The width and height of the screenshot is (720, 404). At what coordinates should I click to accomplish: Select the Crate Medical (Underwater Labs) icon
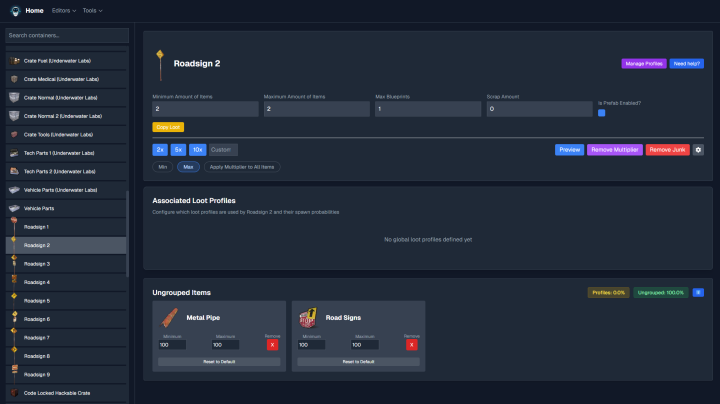click(x=14, y=79)
